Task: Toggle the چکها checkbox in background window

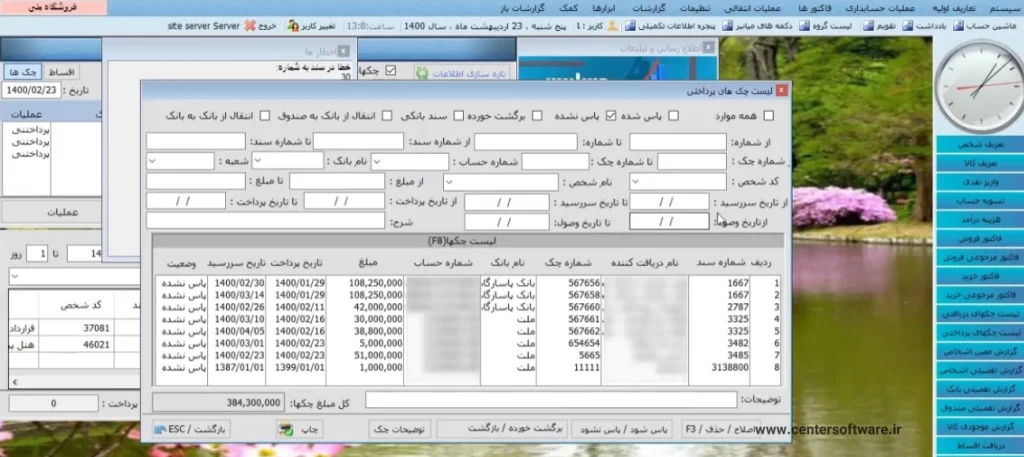Action: tap(391, 71)
